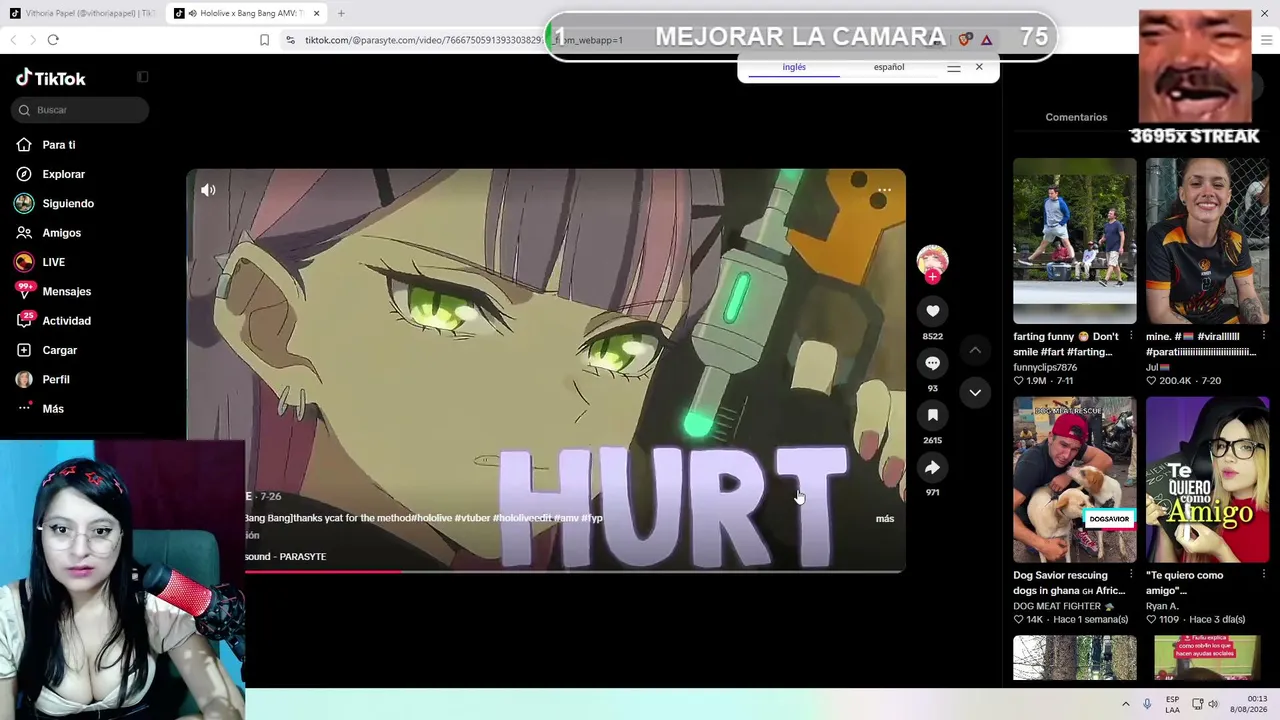This screenshot has width=1280, height=720.
Task: Mute the video with the speaker icon
Action: point(208,190)
